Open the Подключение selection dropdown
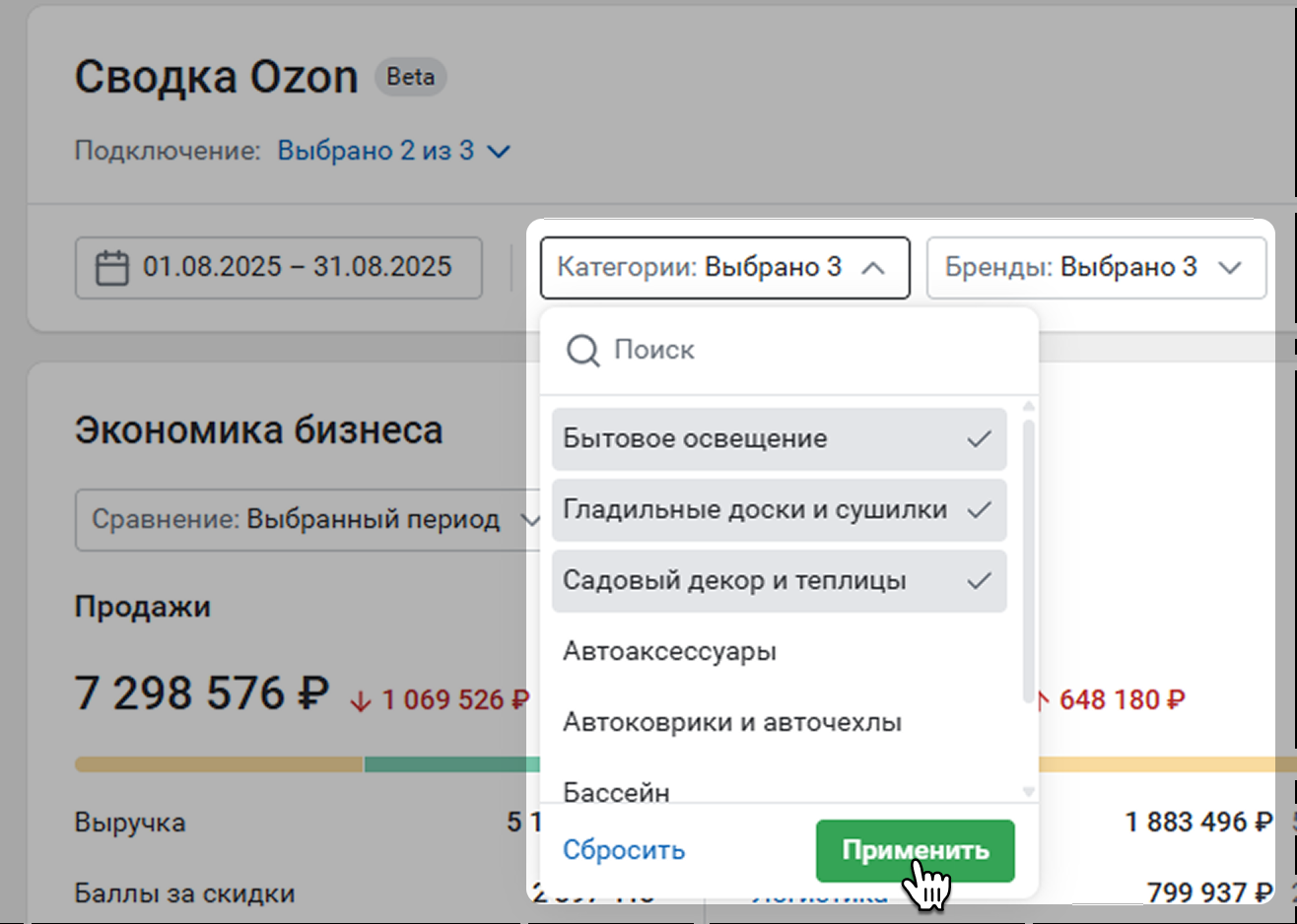 (x=392, y=152)
